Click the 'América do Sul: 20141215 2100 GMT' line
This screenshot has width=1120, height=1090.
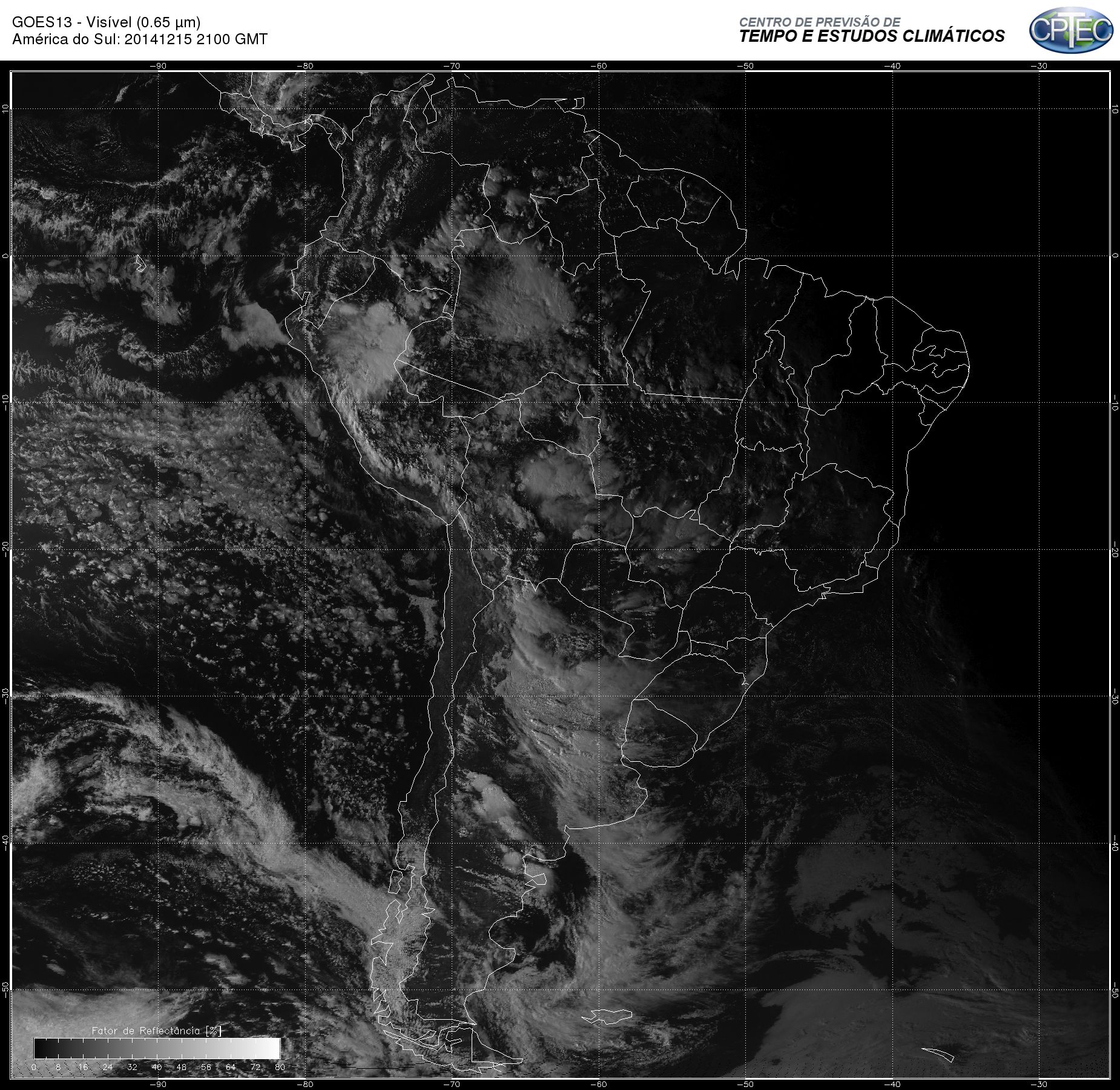coord(140,39)
